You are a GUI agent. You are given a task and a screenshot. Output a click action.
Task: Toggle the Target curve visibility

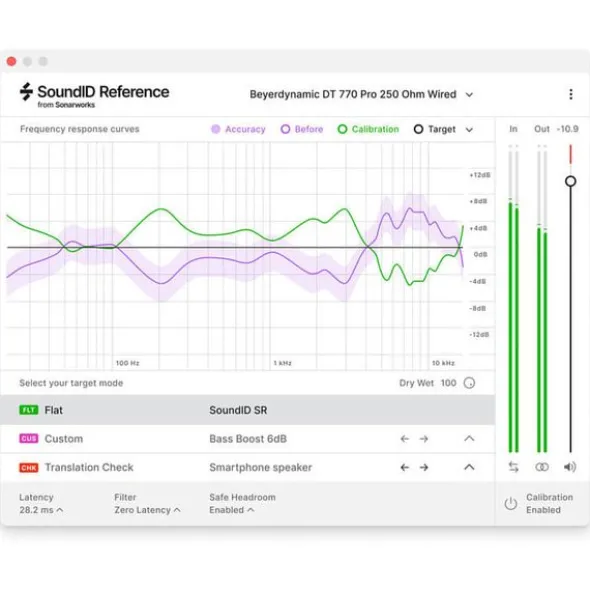click(x=435, y=129)
